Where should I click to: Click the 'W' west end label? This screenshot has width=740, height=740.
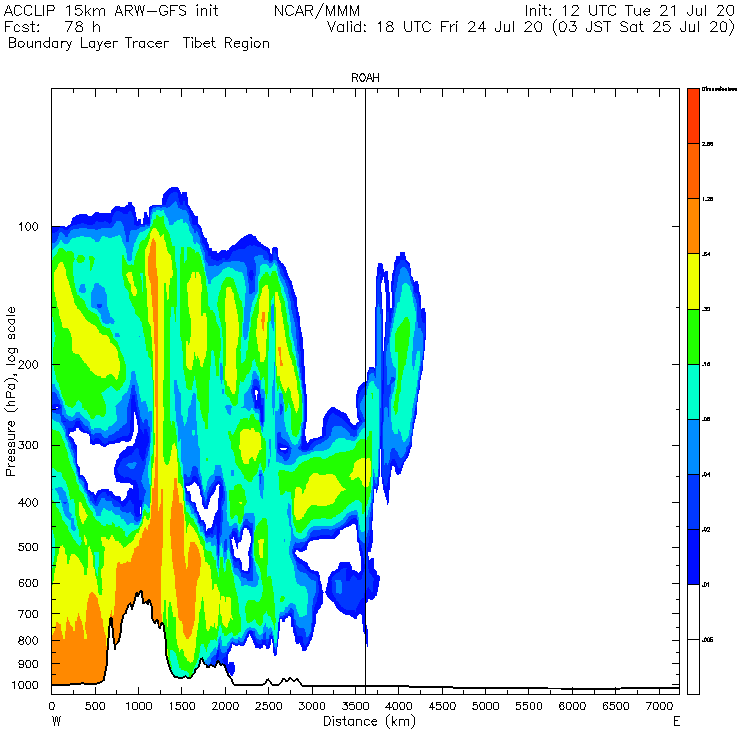(x=57, y=721)
